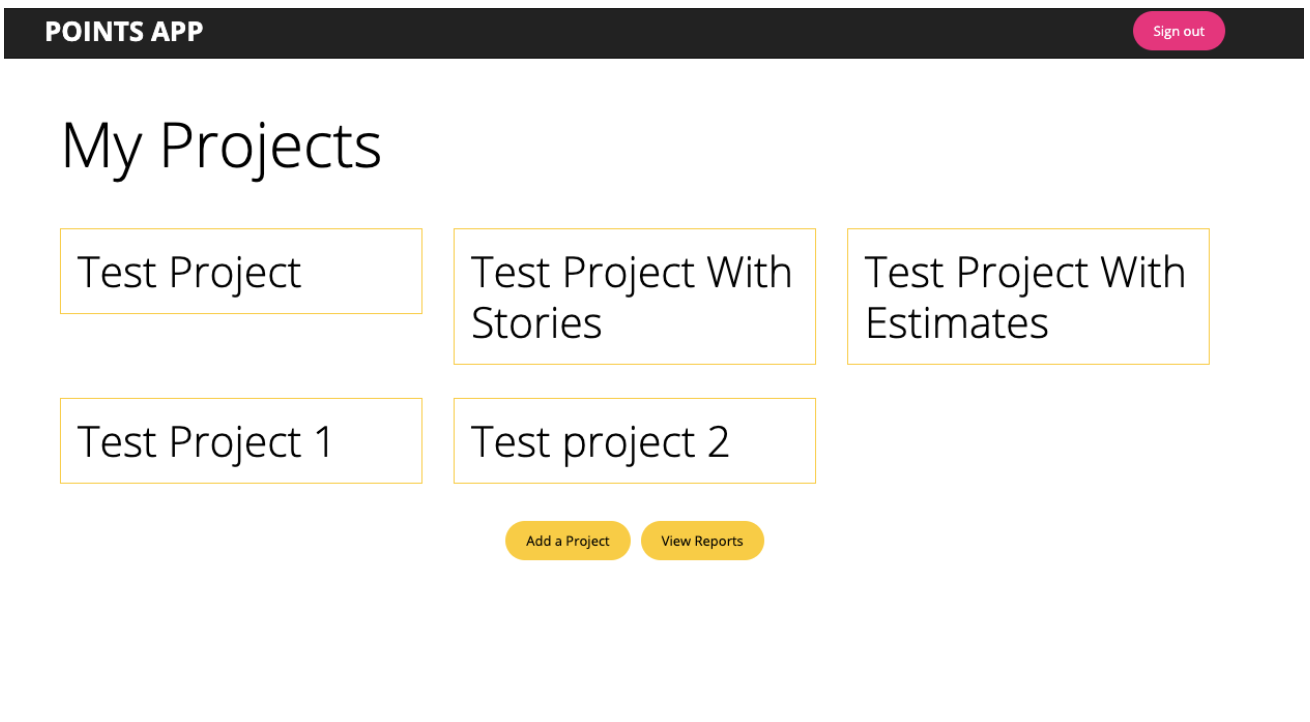The image size is (1310, 722).
Task: Select the Test Project 1 card
Action: coord(240,441)
